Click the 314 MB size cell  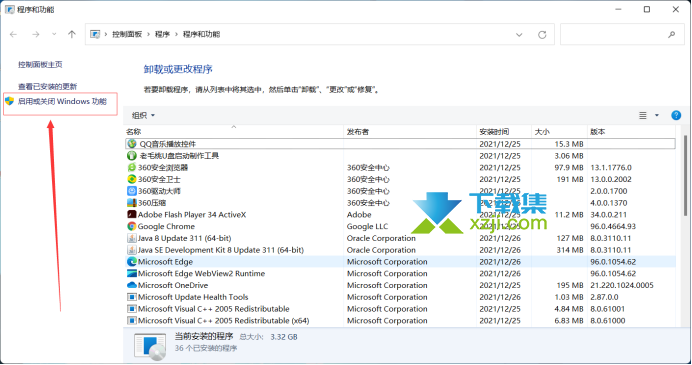point(570,250)
